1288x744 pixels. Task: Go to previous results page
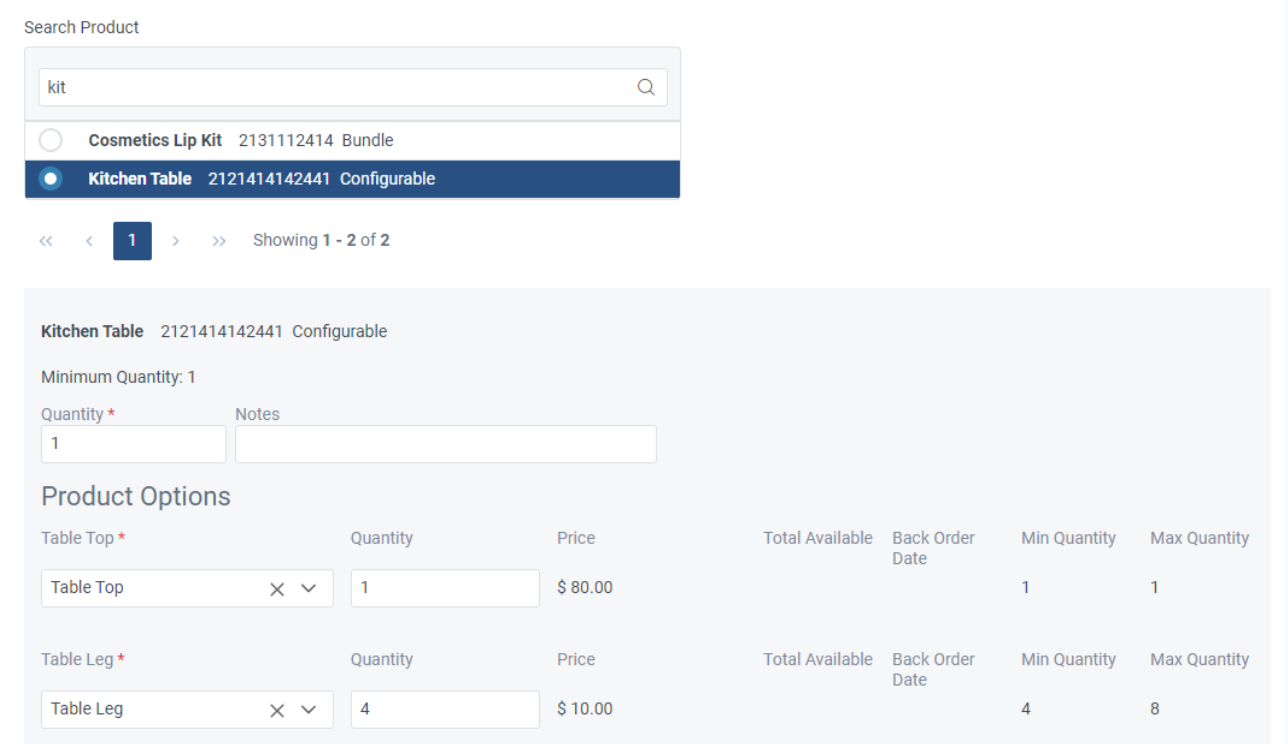pos(88,241)
